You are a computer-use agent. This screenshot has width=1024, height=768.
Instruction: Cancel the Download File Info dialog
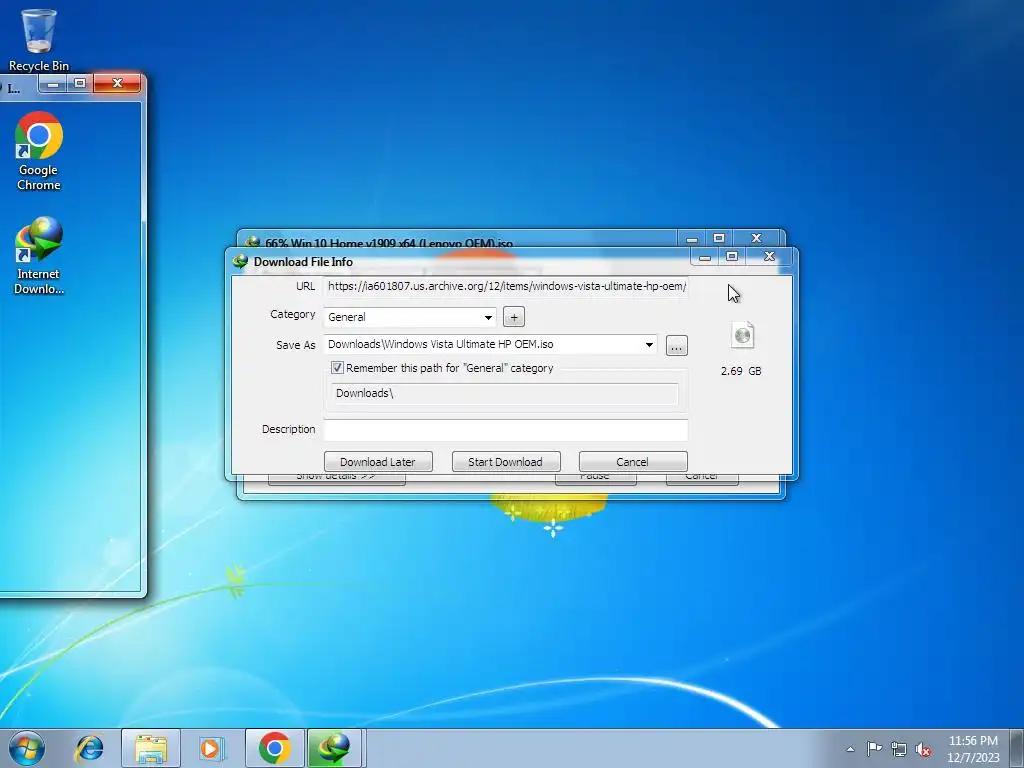tap(633, 462)
